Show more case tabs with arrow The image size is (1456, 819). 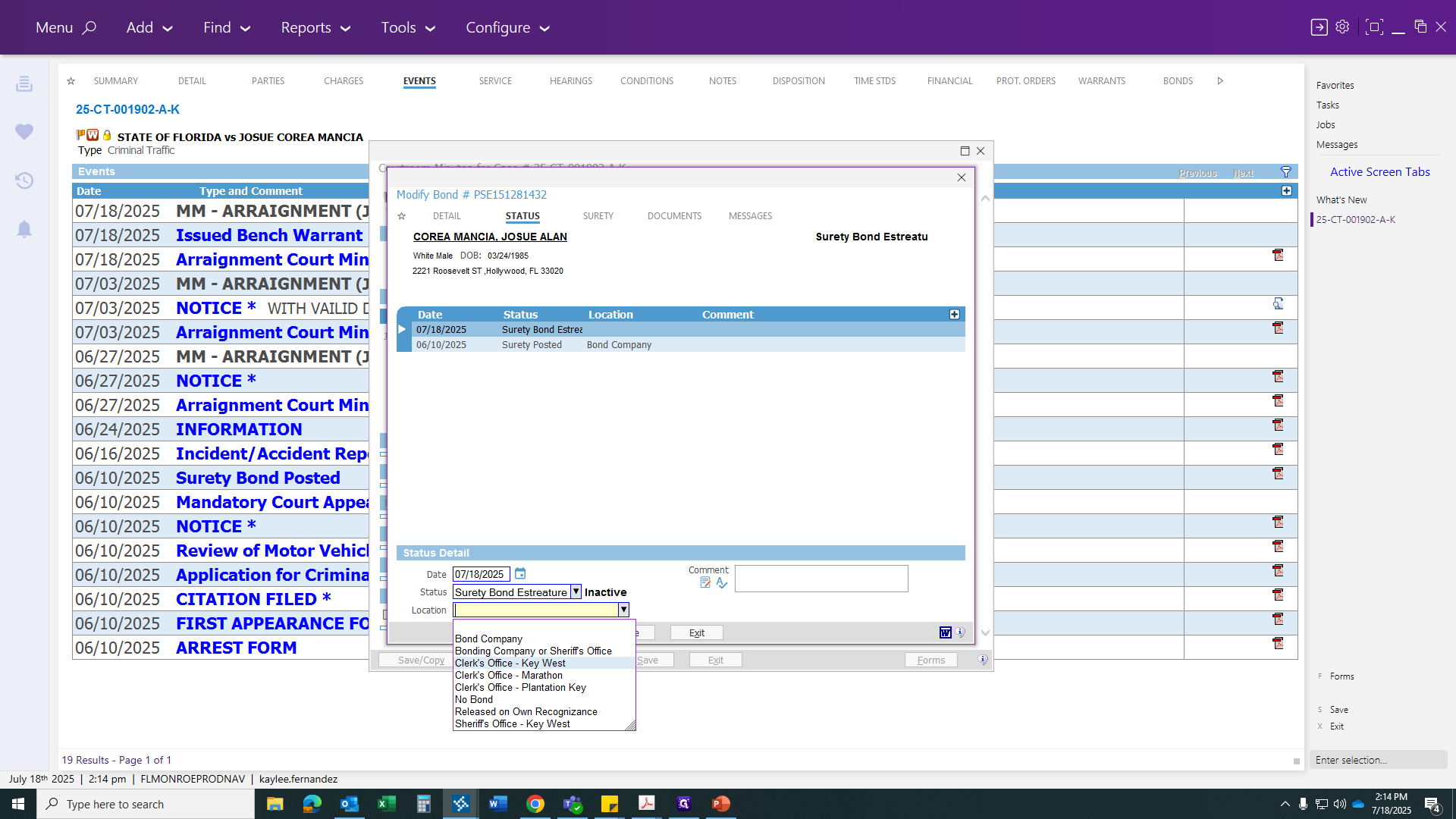1220,81
